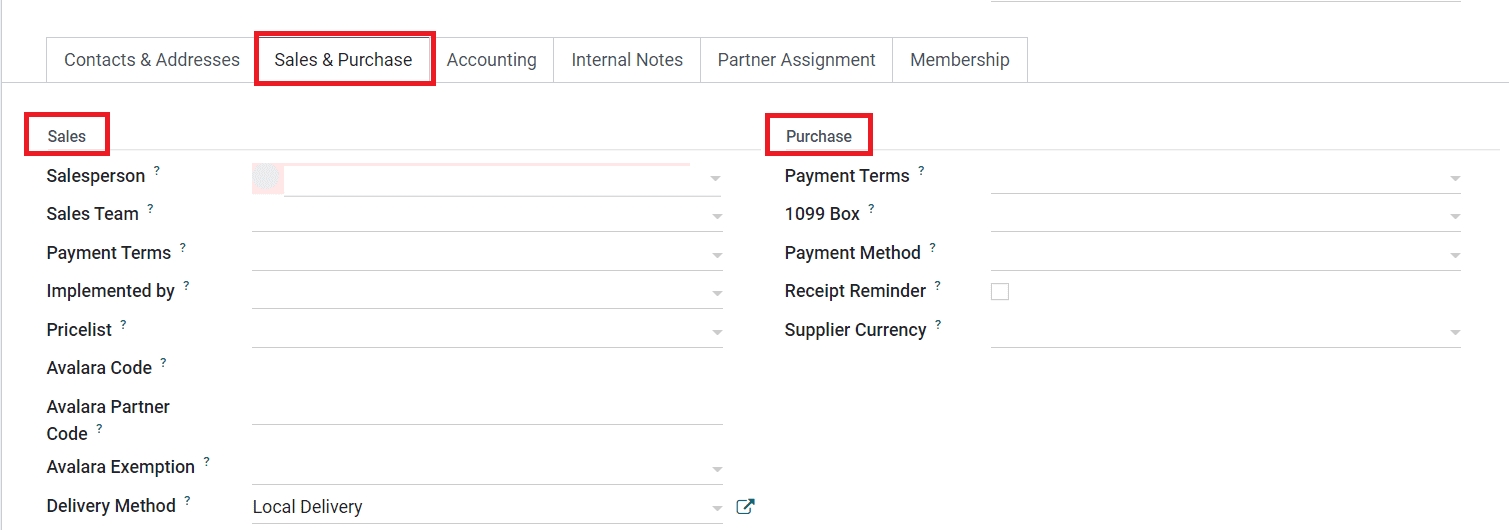Show help for 1099 Box field
The width and height of the screenshot is (1509, 530).
(872, 209)
